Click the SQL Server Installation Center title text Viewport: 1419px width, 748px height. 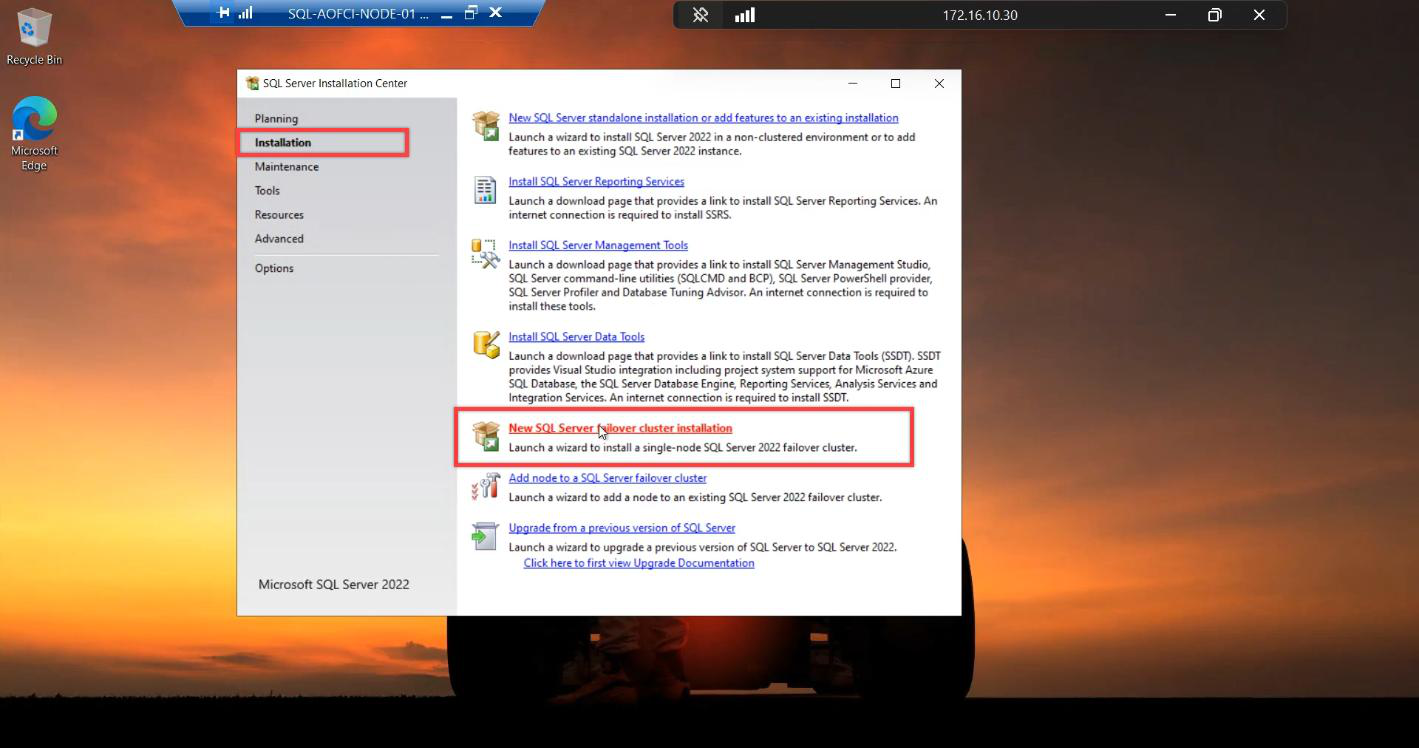(x=335, y=83)
